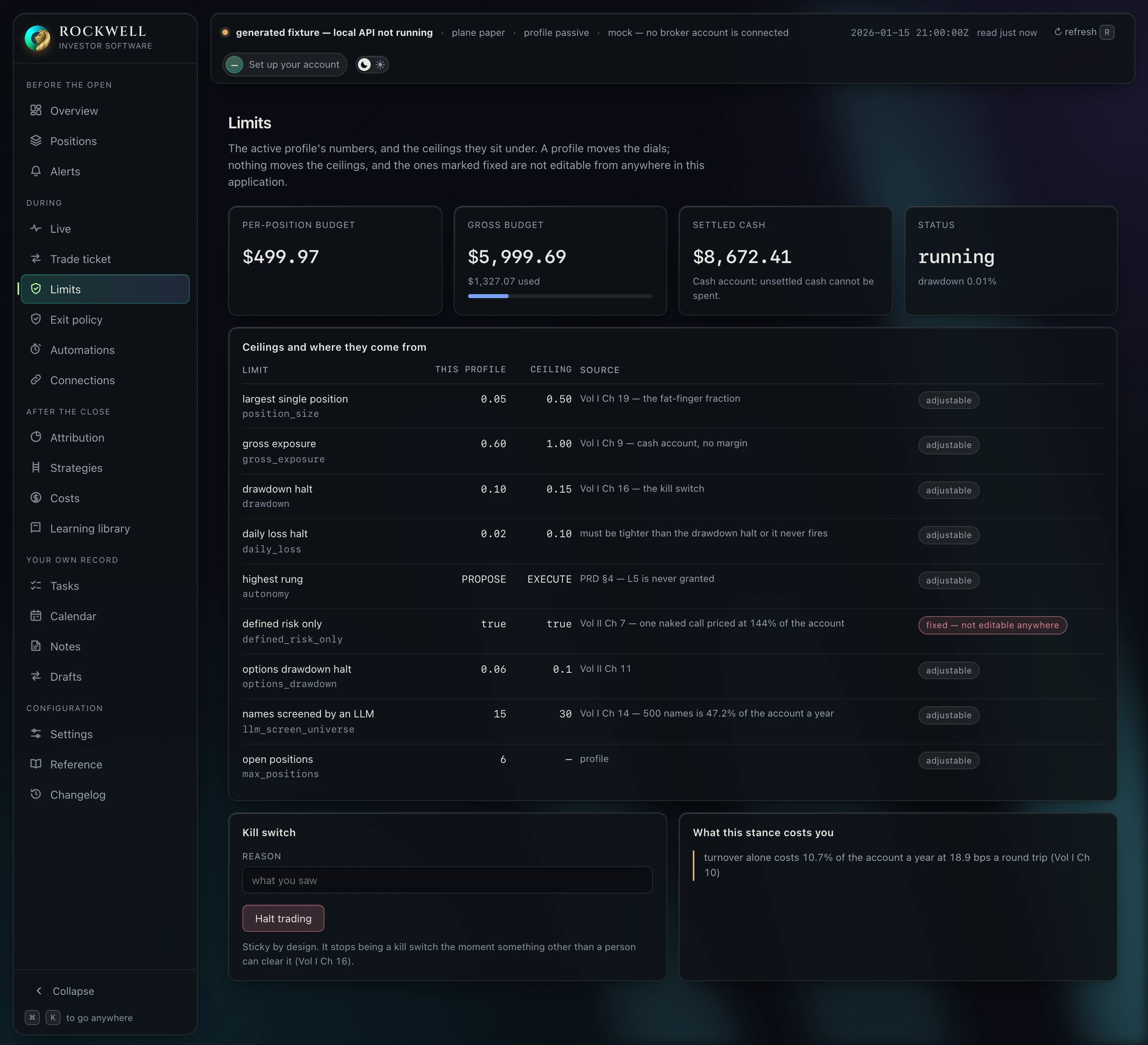Open Drafts in the sidebar

105,677
